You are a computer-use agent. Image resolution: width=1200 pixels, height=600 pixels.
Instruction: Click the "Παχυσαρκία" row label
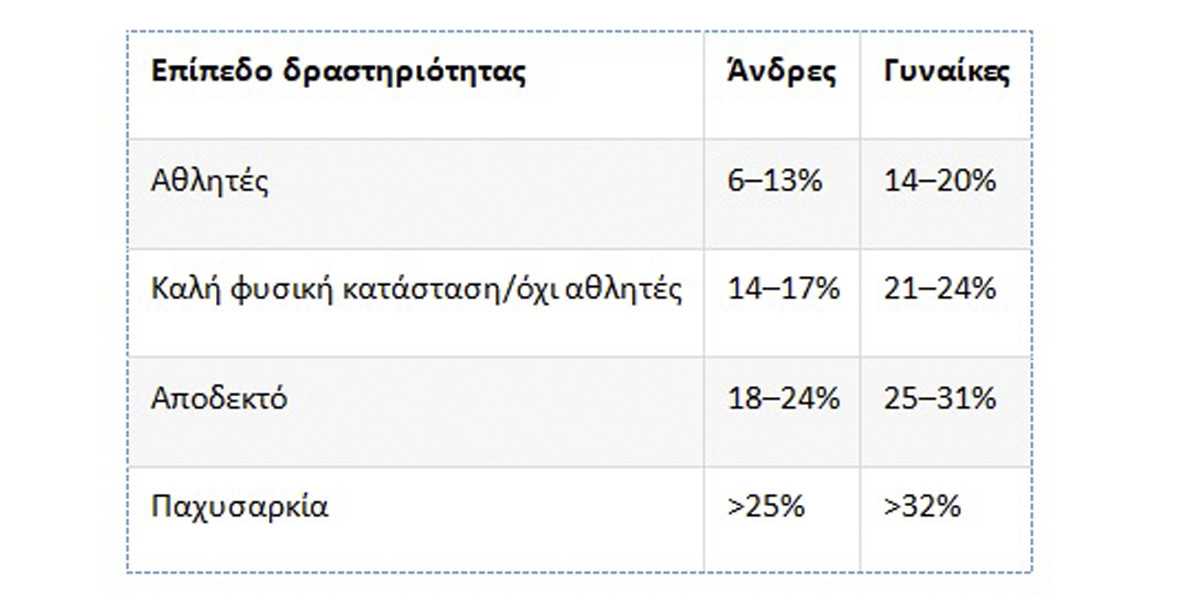239,506
